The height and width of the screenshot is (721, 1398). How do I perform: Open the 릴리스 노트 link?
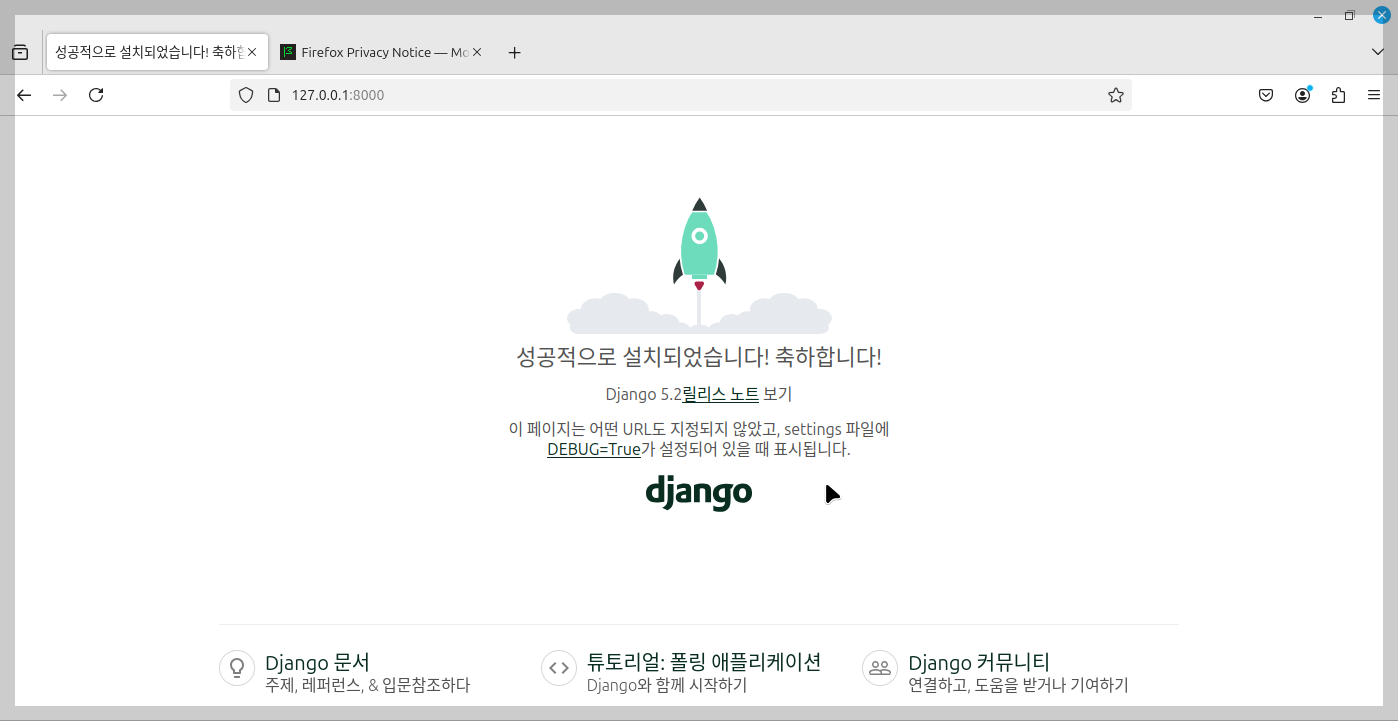pyautogui.click(x=721, y=394)
